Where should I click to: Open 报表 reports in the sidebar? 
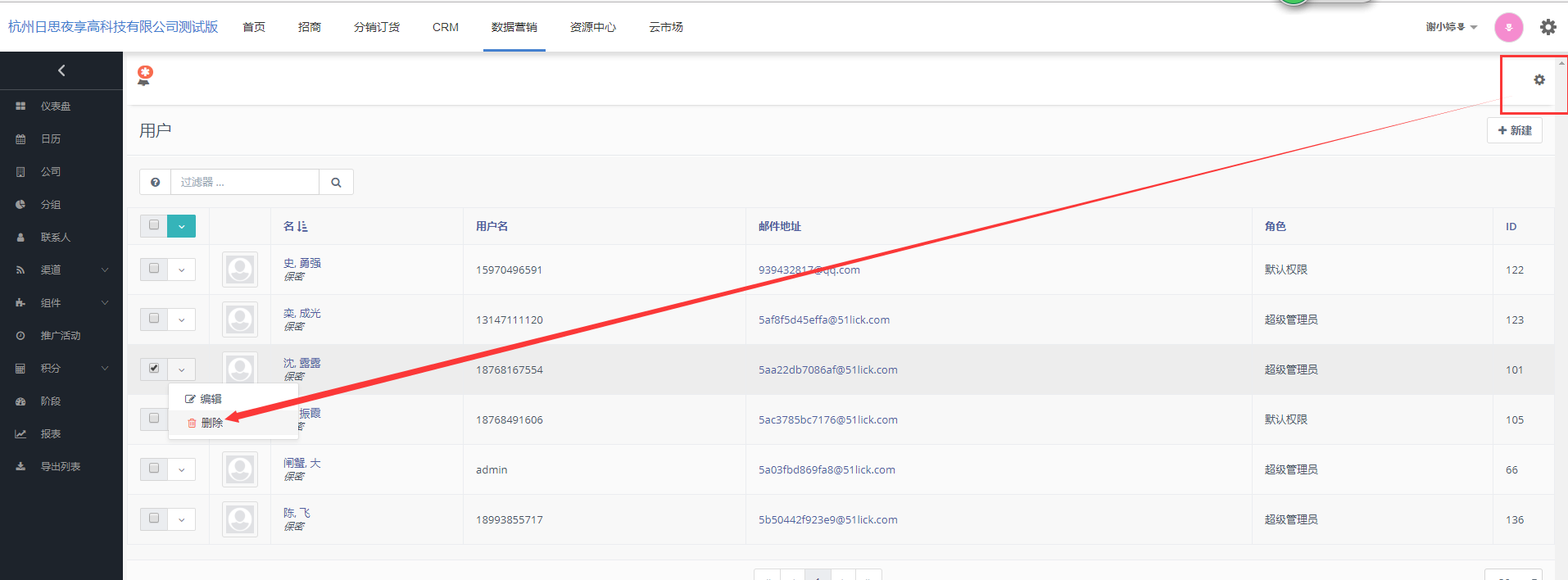pyautogui.click(x=51, y=434)
